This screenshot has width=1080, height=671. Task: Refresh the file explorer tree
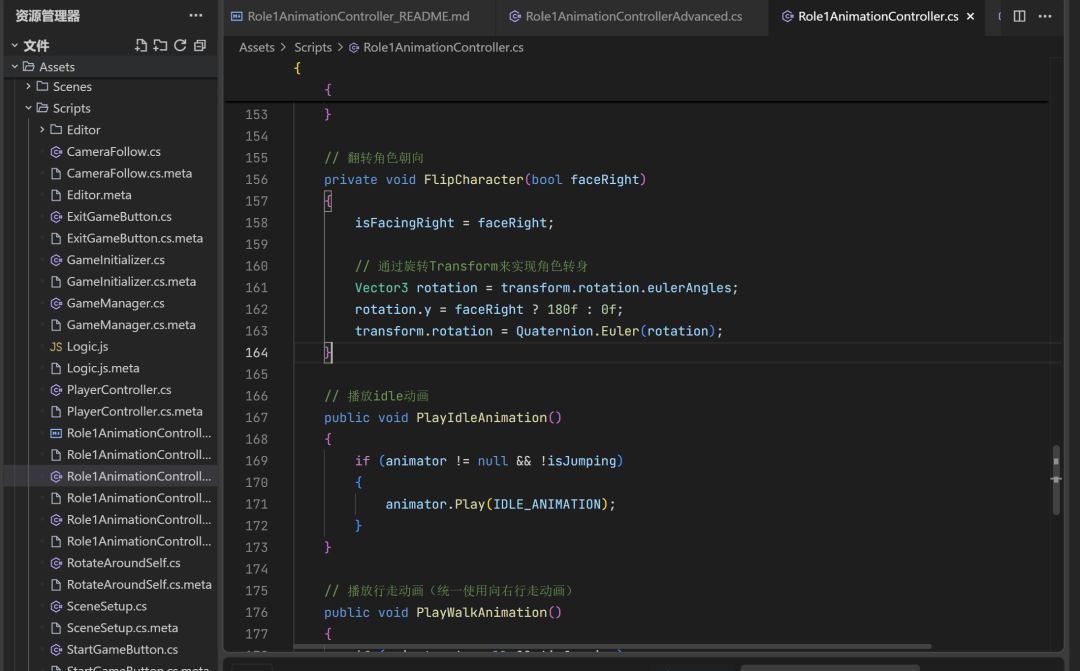click(180, 45)
